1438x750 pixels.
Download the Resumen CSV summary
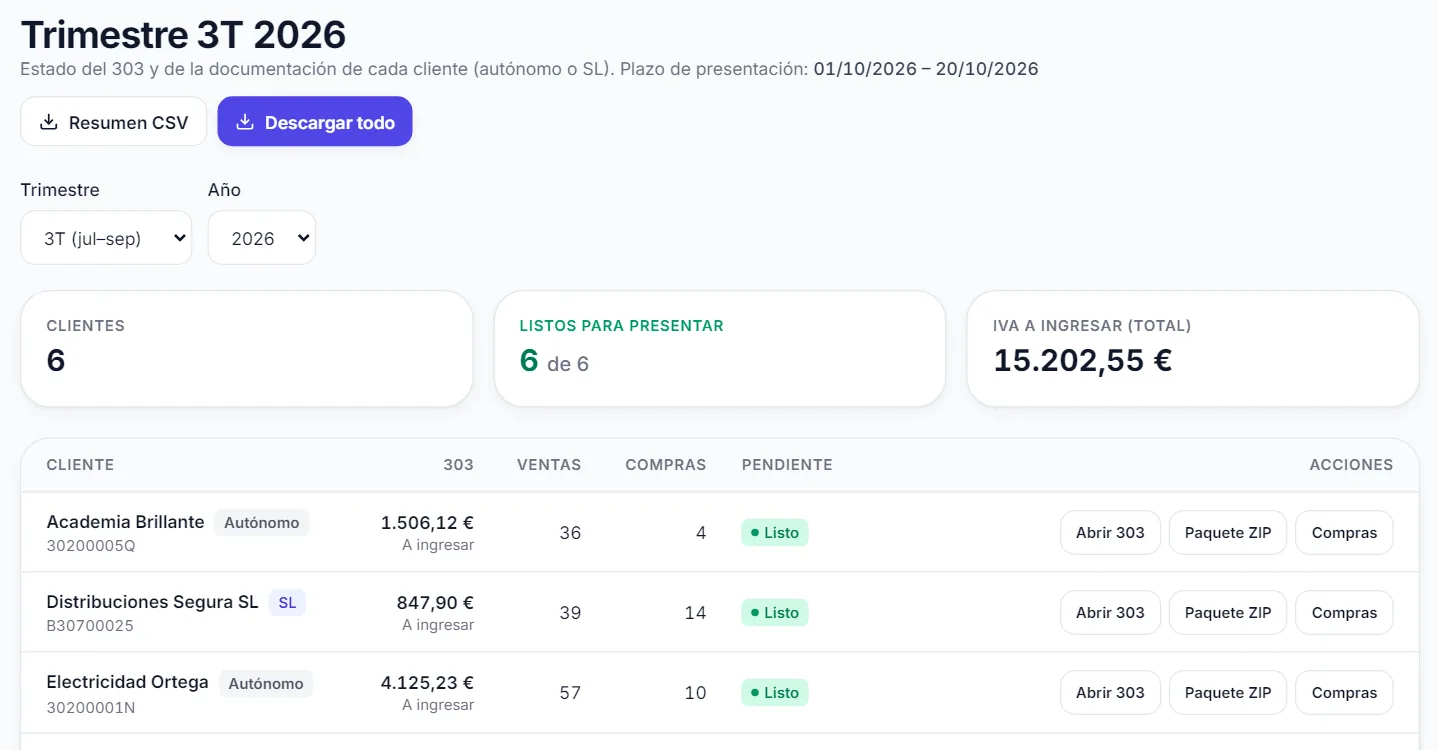pos(113,122)
